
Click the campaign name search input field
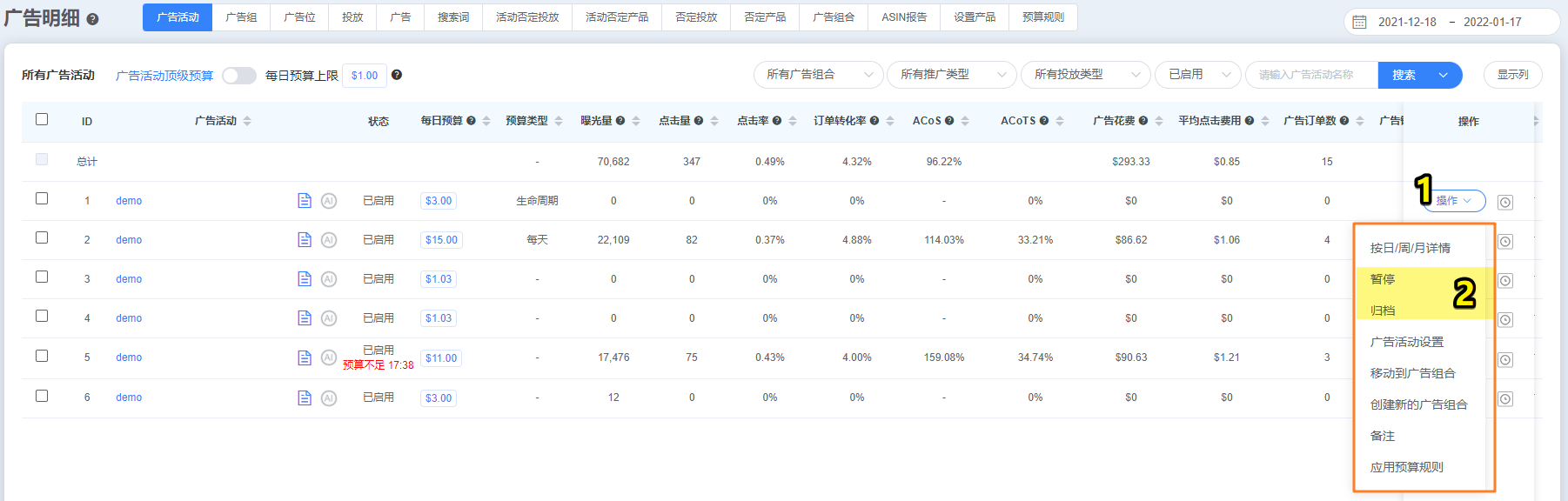pyautogui.click(x=1311, y=75)
